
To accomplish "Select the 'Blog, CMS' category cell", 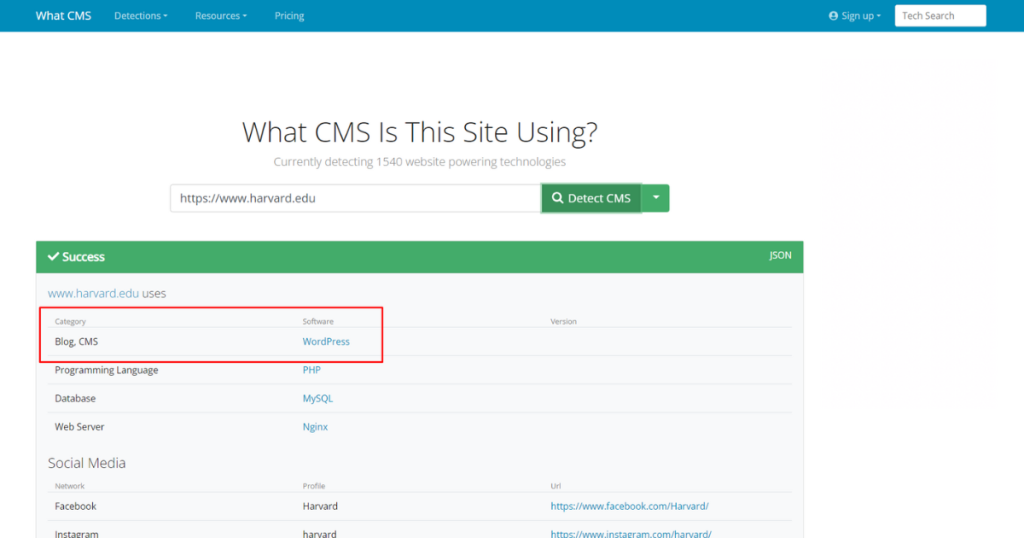I will [x=76, y=341].
